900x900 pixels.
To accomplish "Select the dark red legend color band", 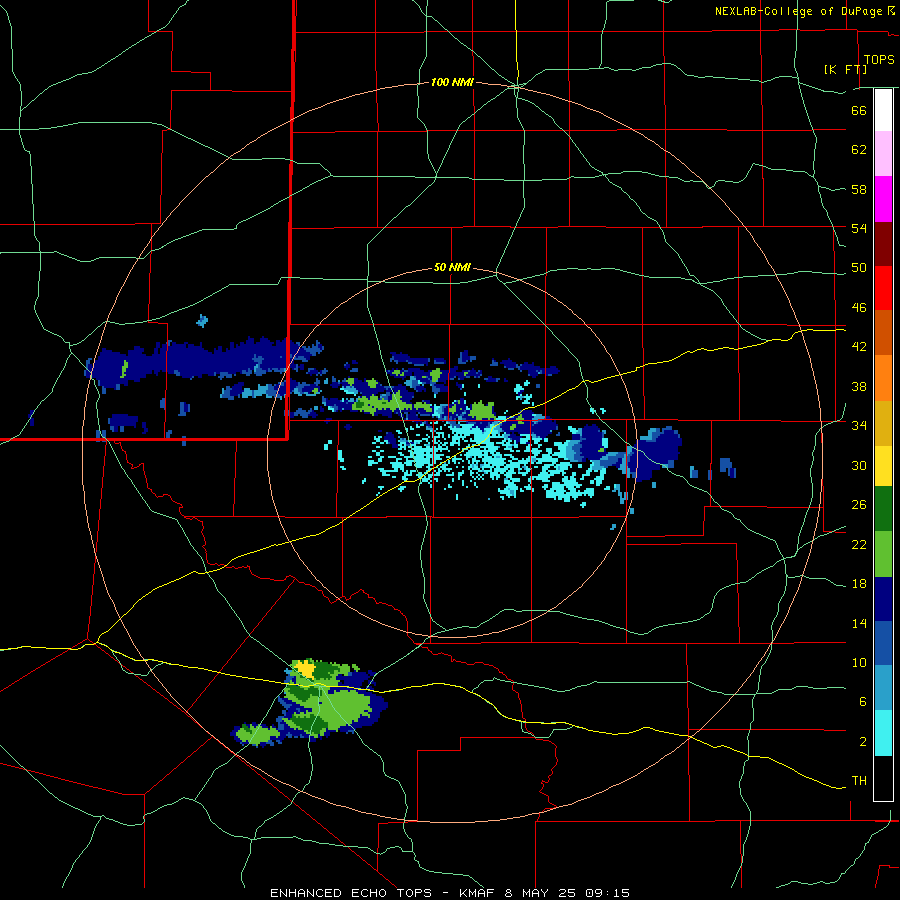I will (x=883, y=243).
